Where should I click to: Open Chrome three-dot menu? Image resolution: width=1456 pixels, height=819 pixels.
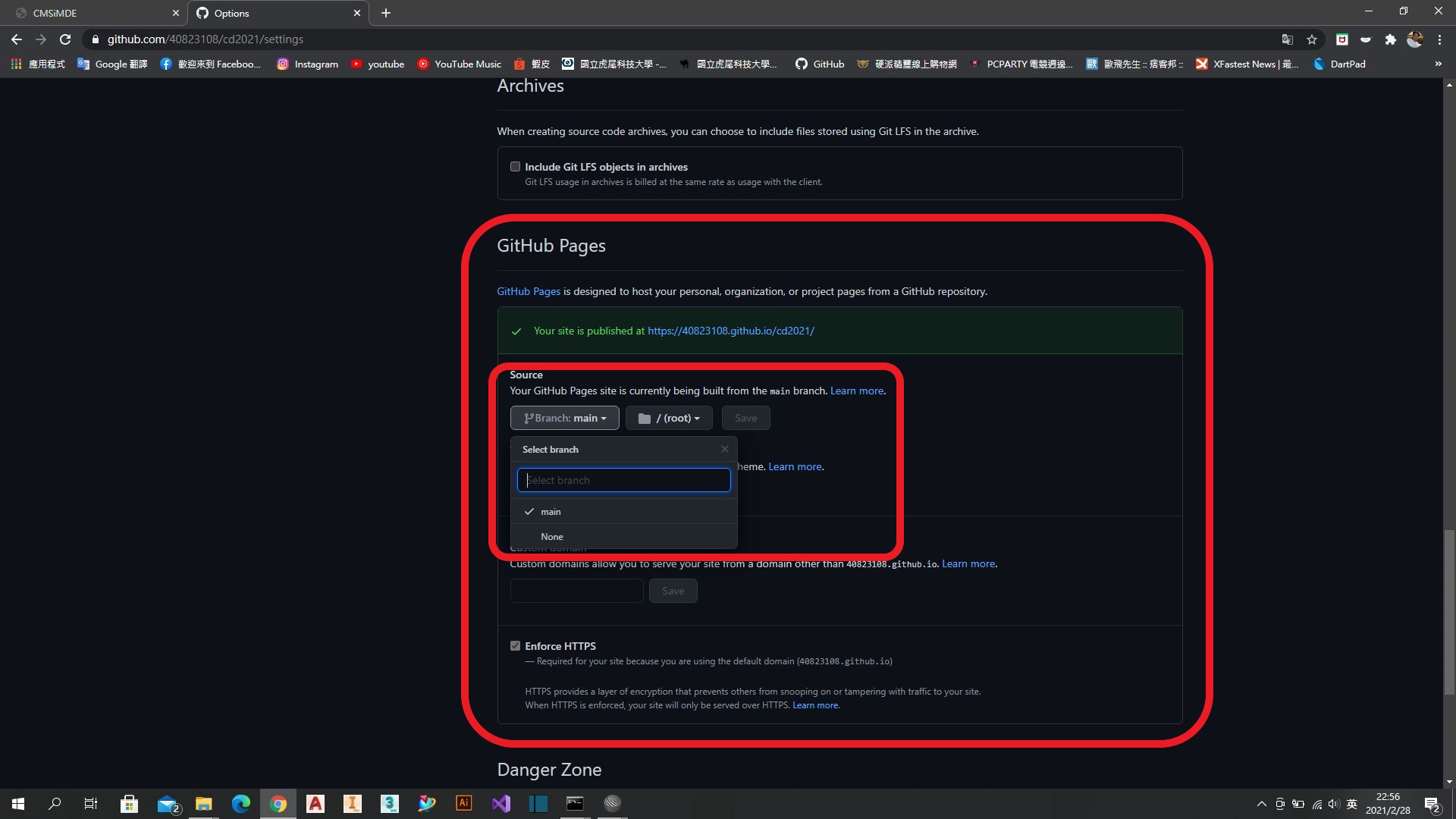[1439, 39]
